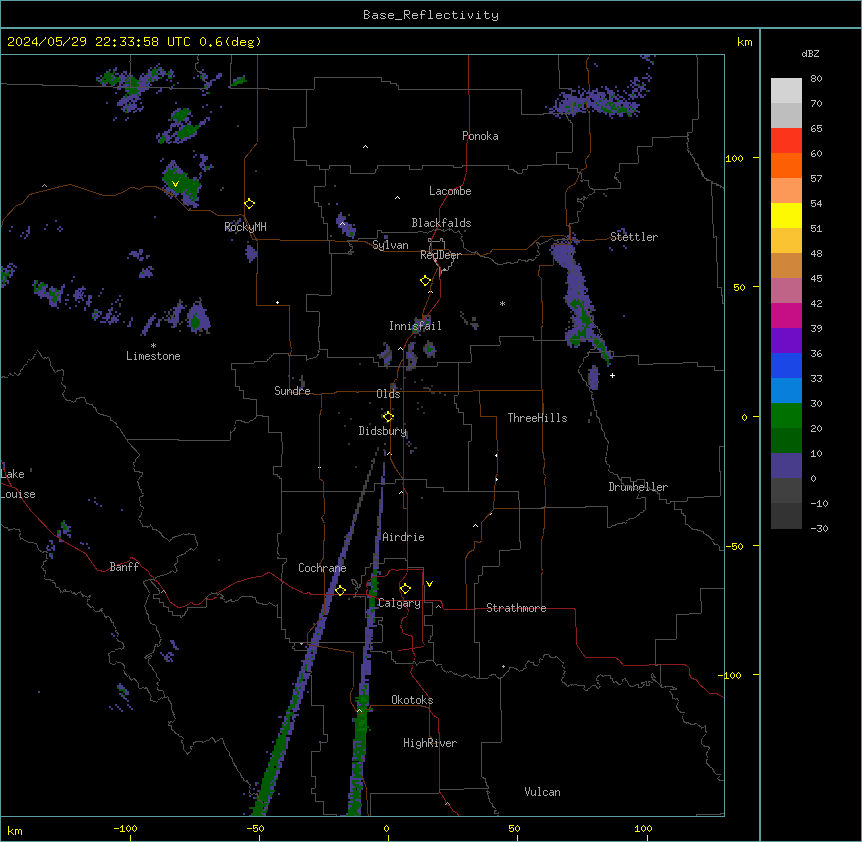
Task: Click the Lacombe city label
Action: pos(450,191)
